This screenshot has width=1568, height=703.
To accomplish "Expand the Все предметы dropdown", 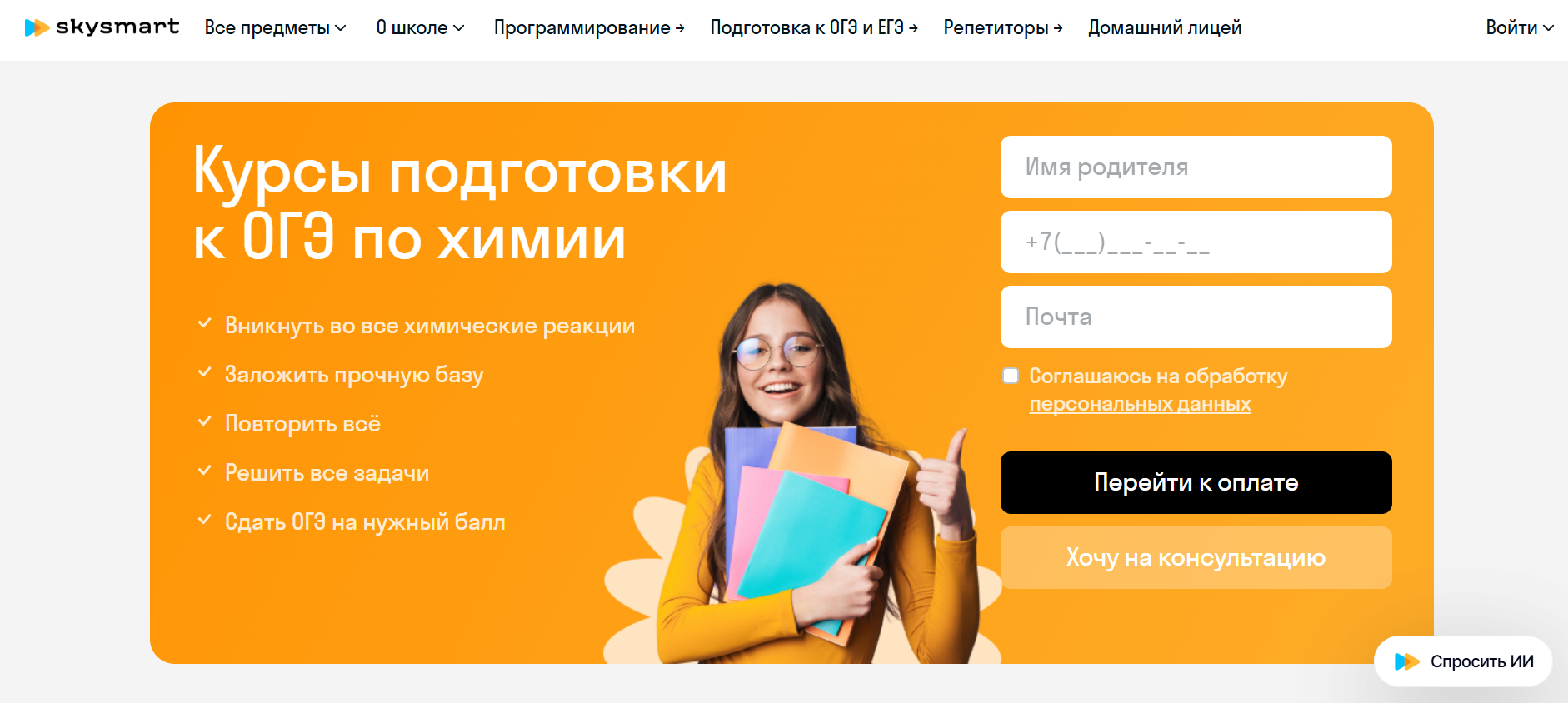I will (275, 27).
